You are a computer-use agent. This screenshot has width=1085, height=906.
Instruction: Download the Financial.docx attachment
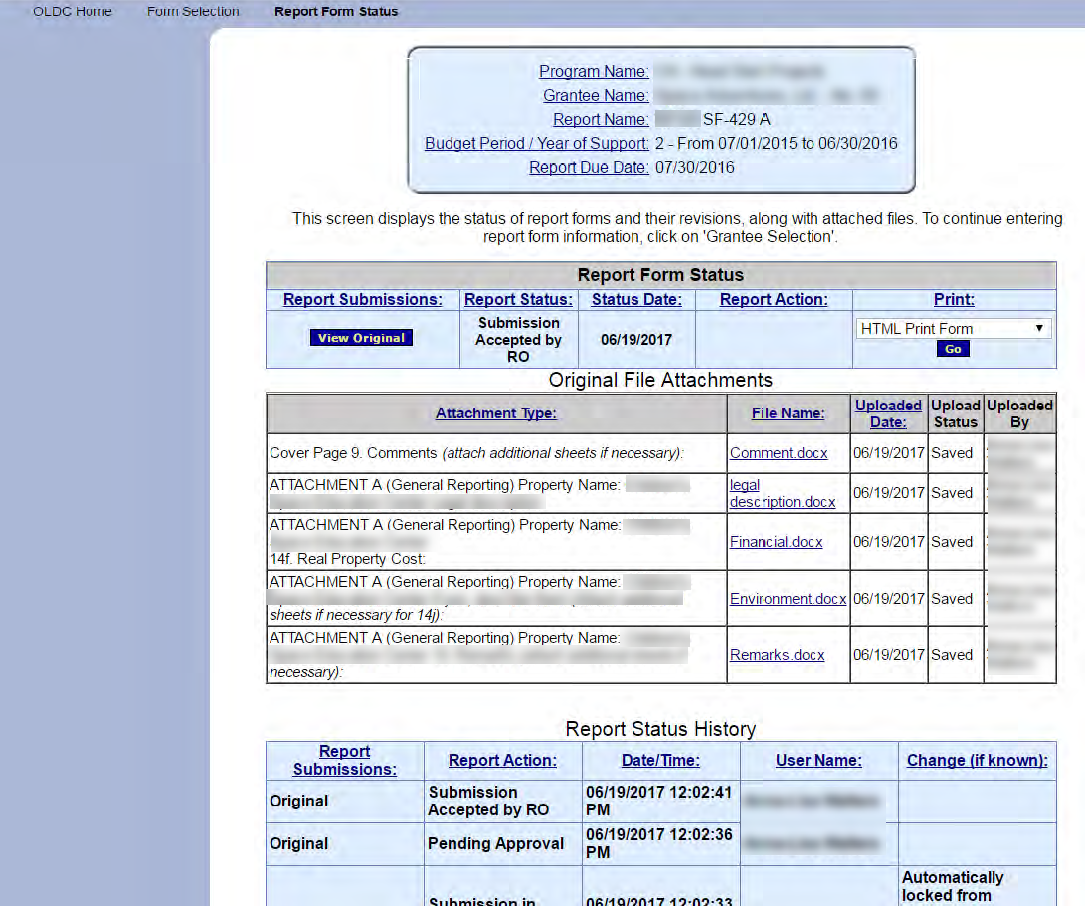click(776, 542)
